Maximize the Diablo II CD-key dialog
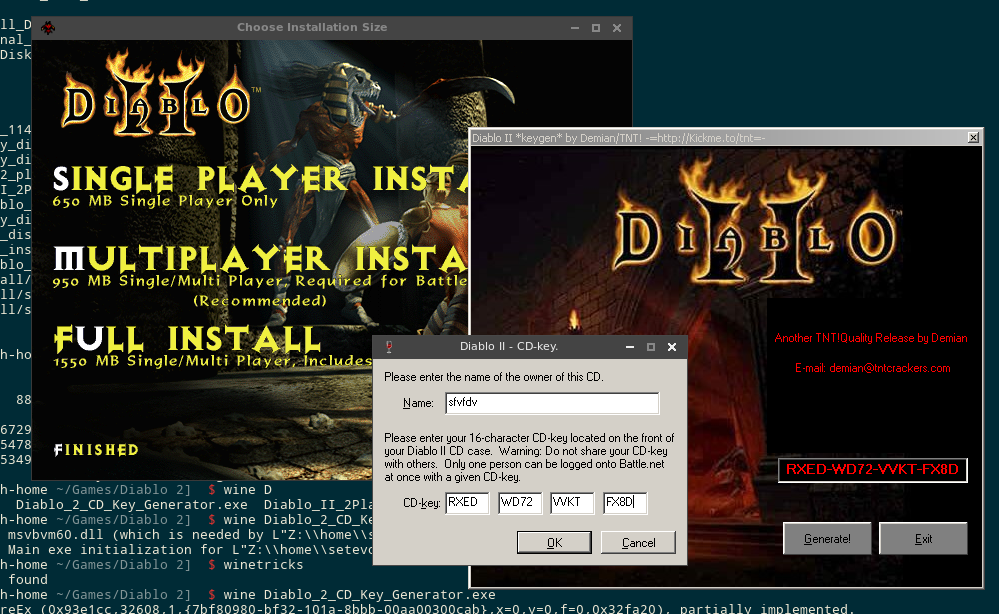The height and width of the screenshot is (614, 999). 650,347
